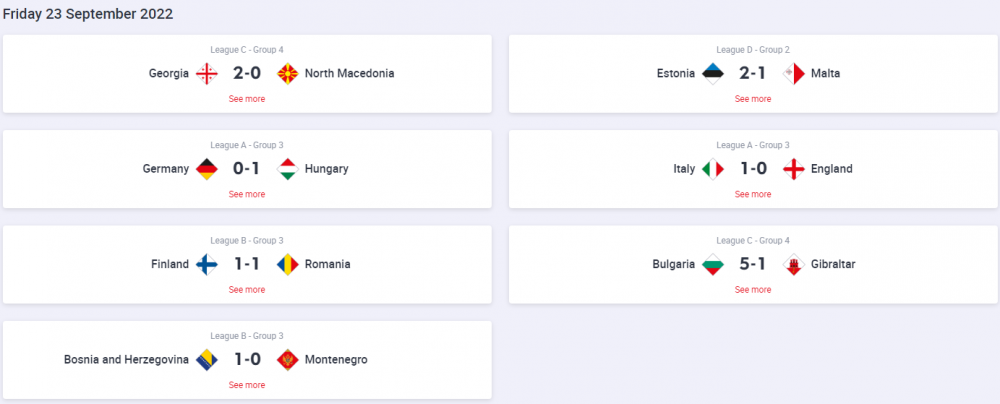Viewport: 1000px width, 404px height.
Task: Click the Malta flag icon
Action: click(x=793, y=73)
